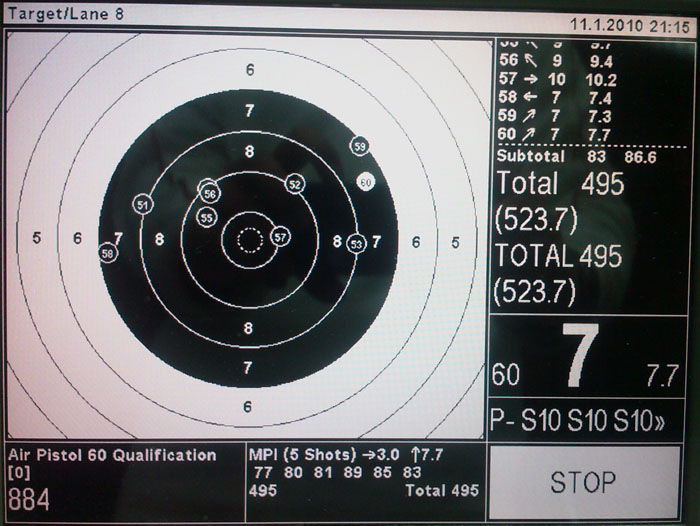The height and width of the screenshot is (526, 700).
Task: Select shot marker 53 on target
Action: point(356,244)
